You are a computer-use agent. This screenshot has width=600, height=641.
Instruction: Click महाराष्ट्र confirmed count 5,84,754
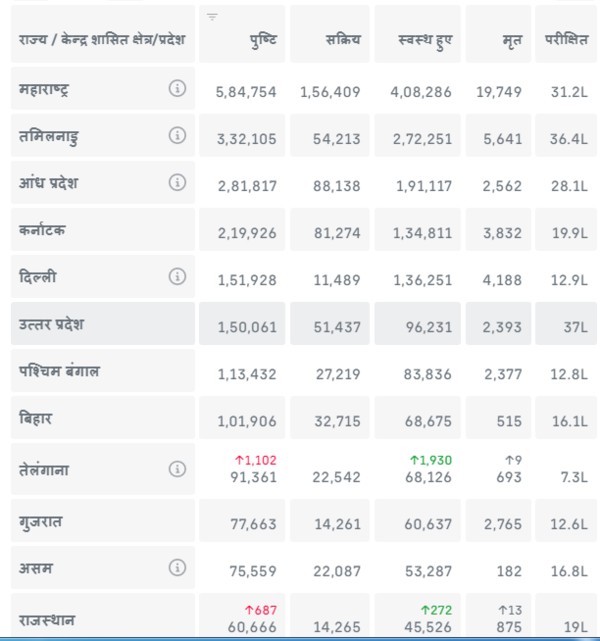(x=246, y=92)
